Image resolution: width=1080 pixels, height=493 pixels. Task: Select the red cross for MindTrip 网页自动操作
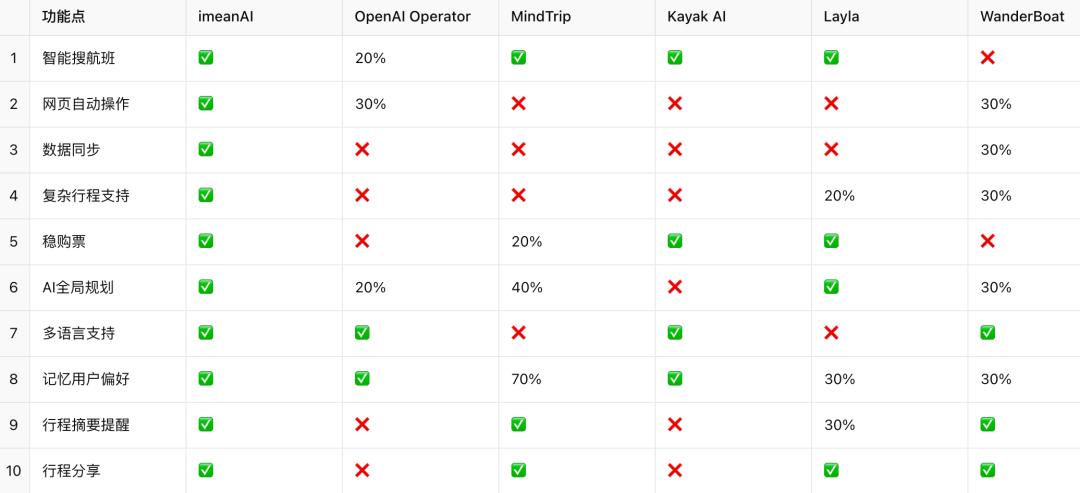click(x=519, y=104)
